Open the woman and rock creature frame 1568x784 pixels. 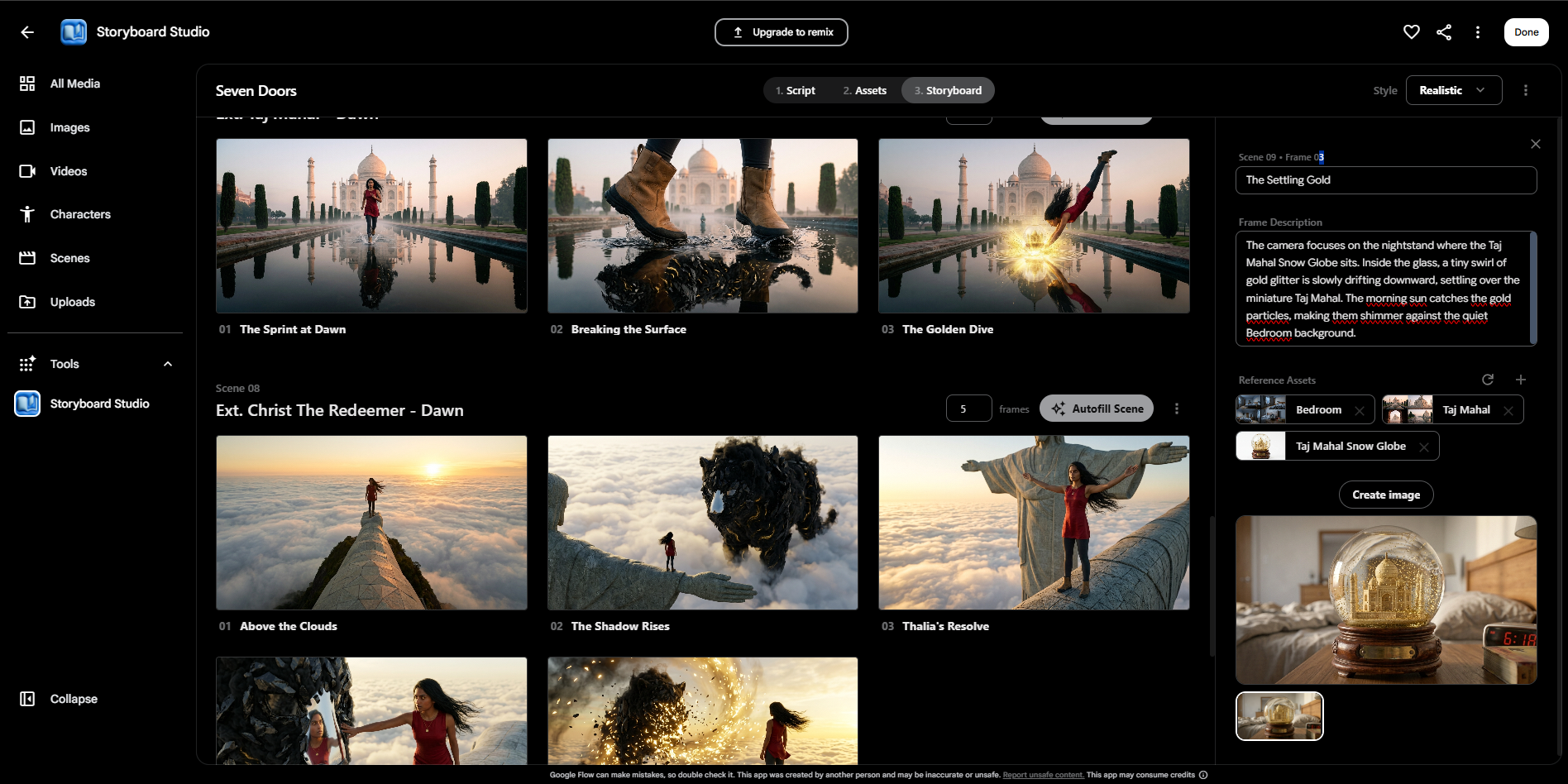click(x=371, y=711)
